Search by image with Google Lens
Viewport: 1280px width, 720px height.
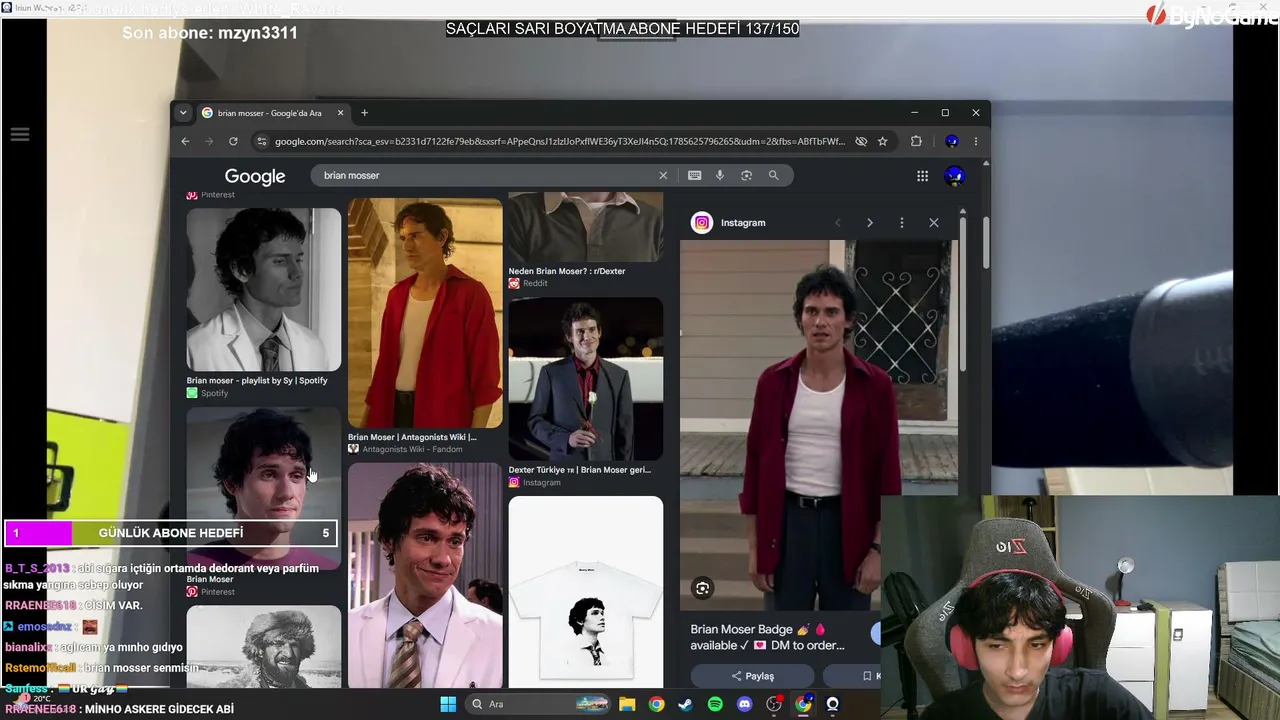[x=746, y=176]
